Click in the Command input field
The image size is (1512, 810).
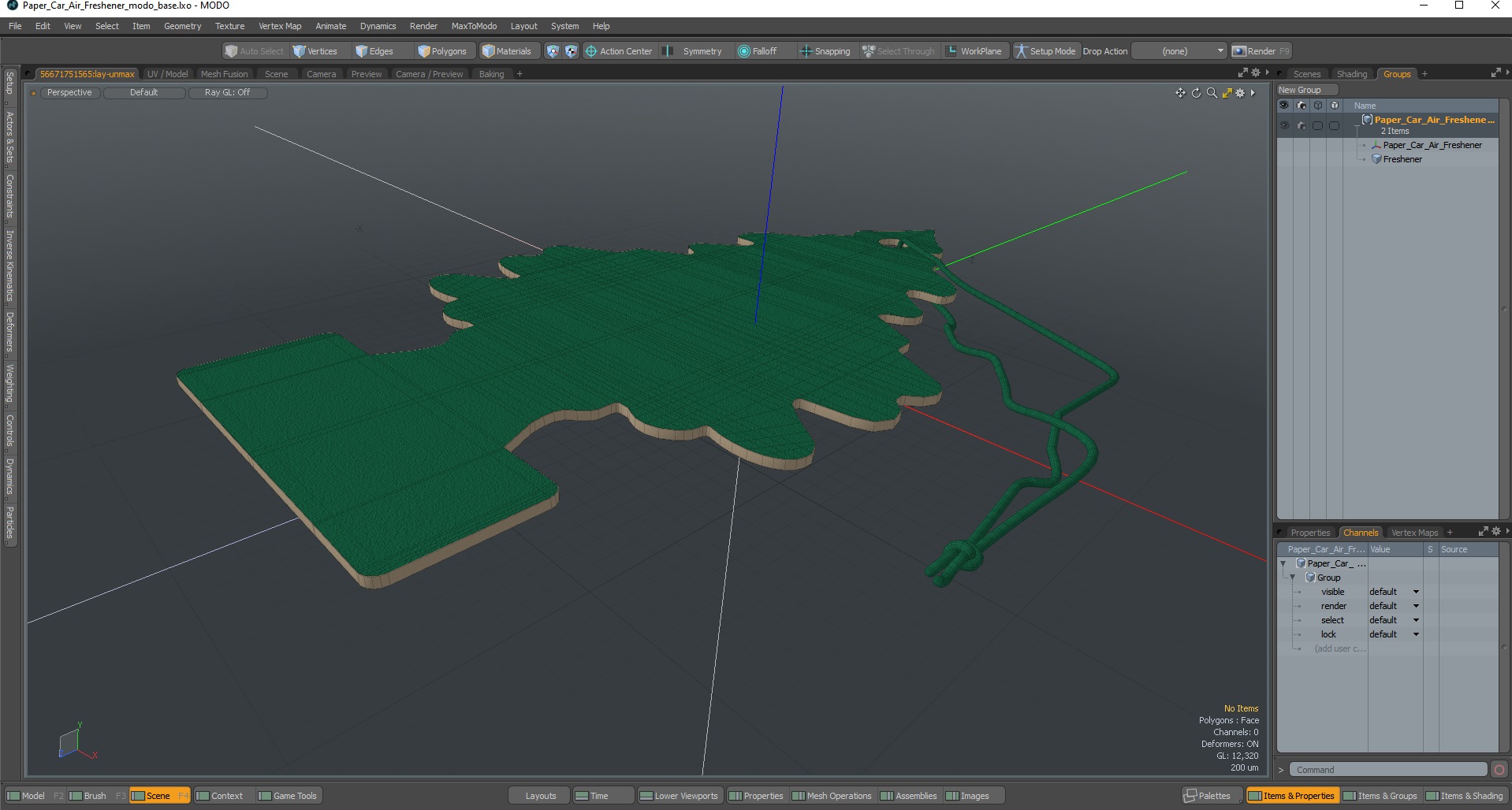(1389, 770)
